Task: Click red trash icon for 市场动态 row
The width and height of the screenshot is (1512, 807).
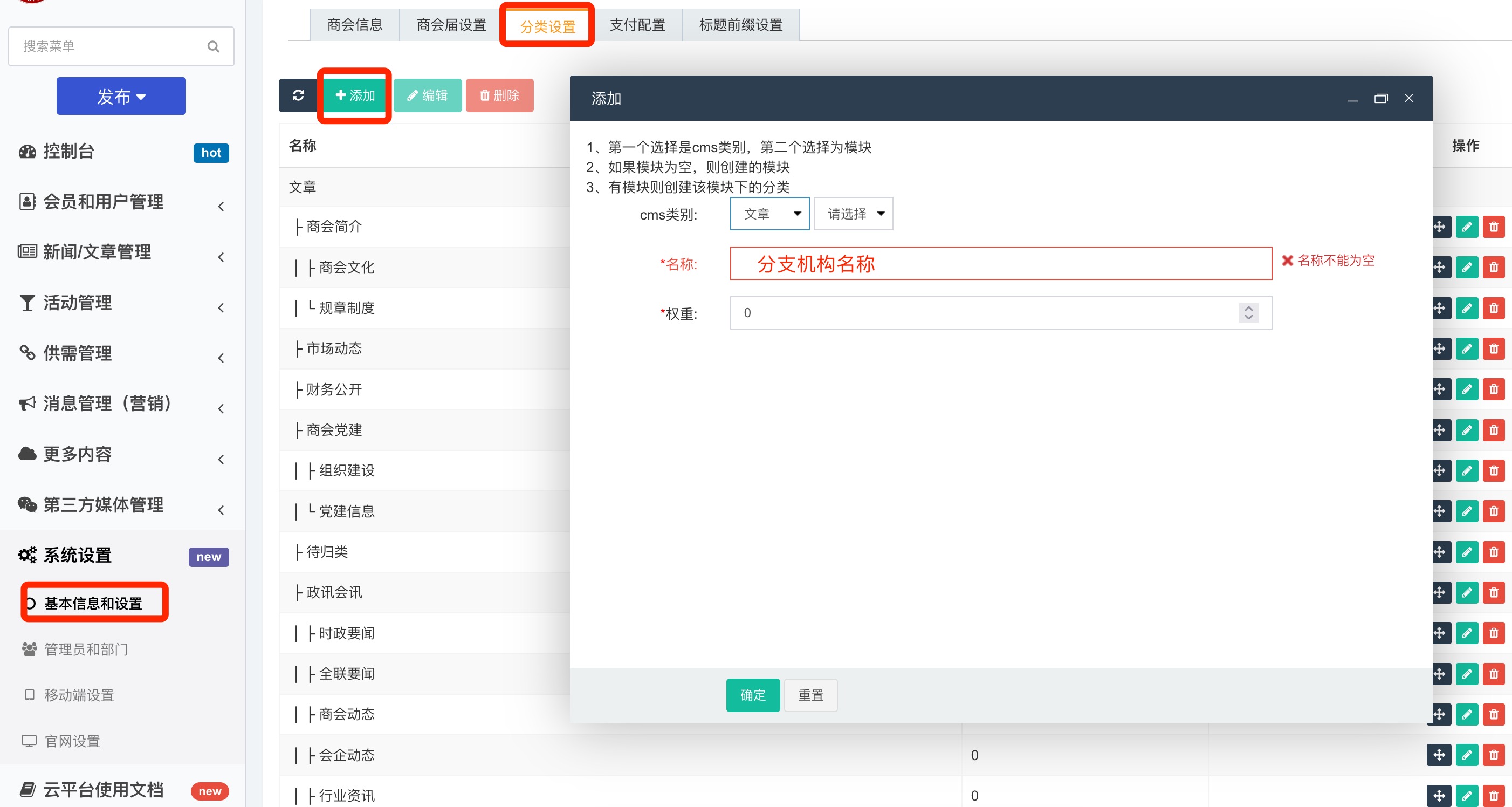Action: click(x=1493, y=349)
